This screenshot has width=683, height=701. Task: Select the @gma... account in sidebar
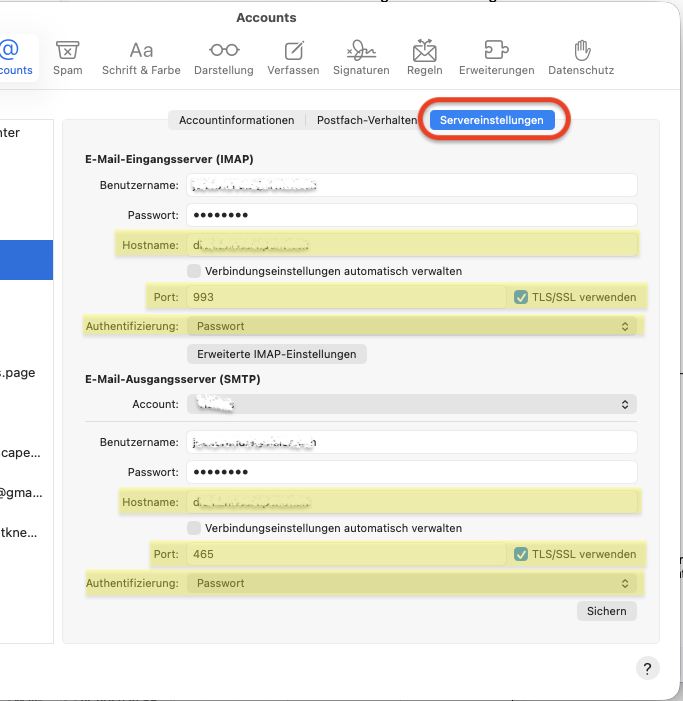(21, 493)
